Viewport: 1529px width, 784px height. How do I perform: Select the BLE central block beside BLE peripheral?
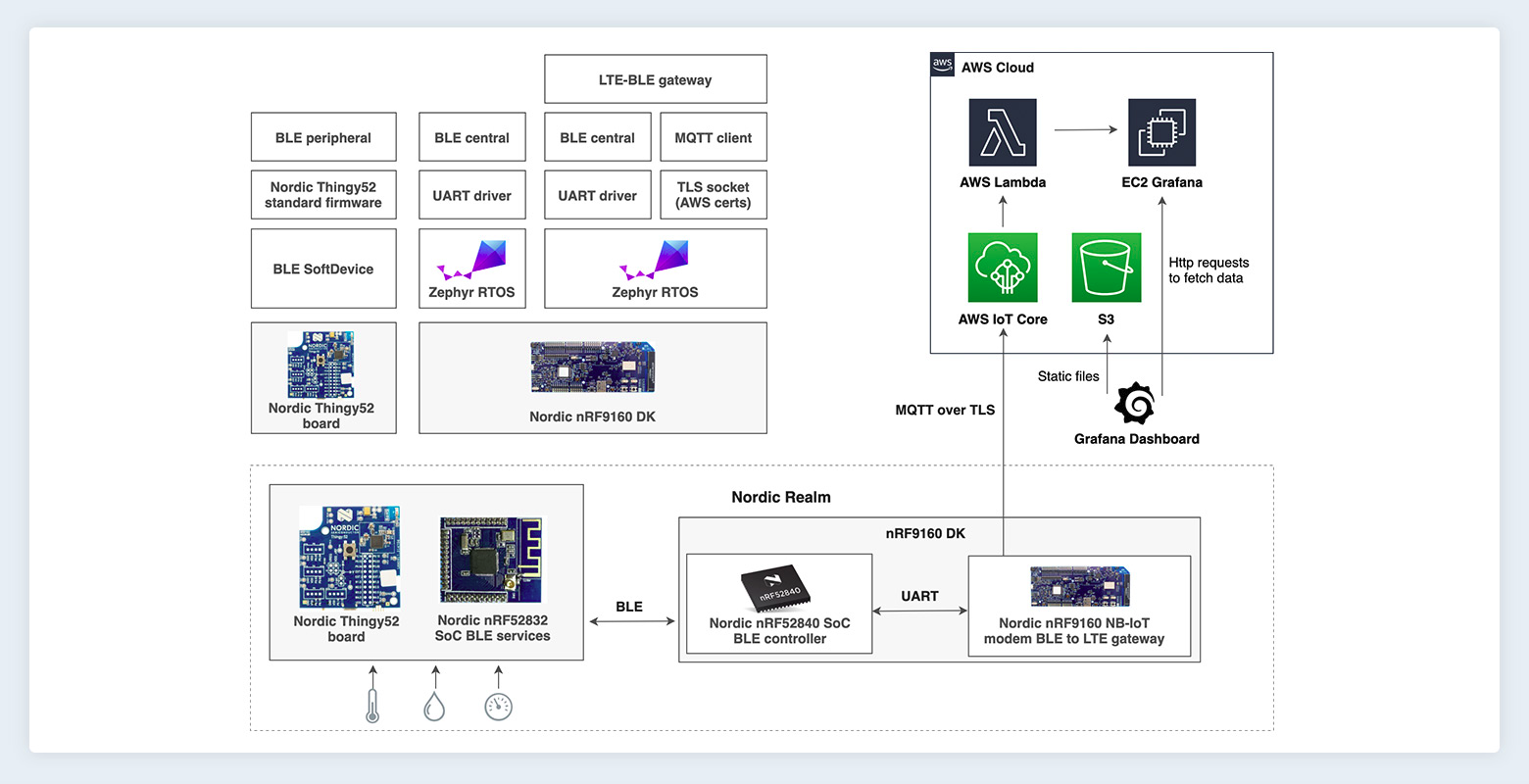472,137
